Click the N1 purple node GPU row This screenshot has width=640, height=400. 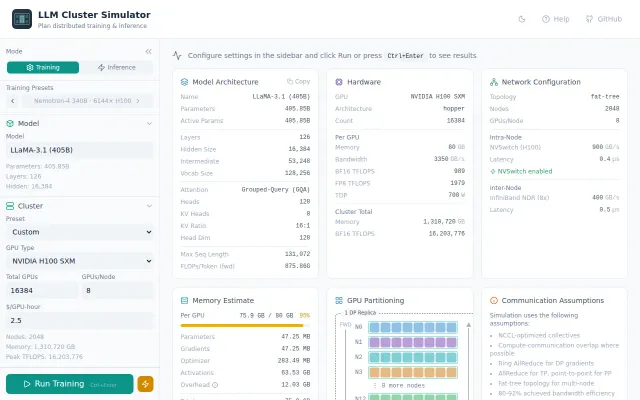click(x=413, y=342)
